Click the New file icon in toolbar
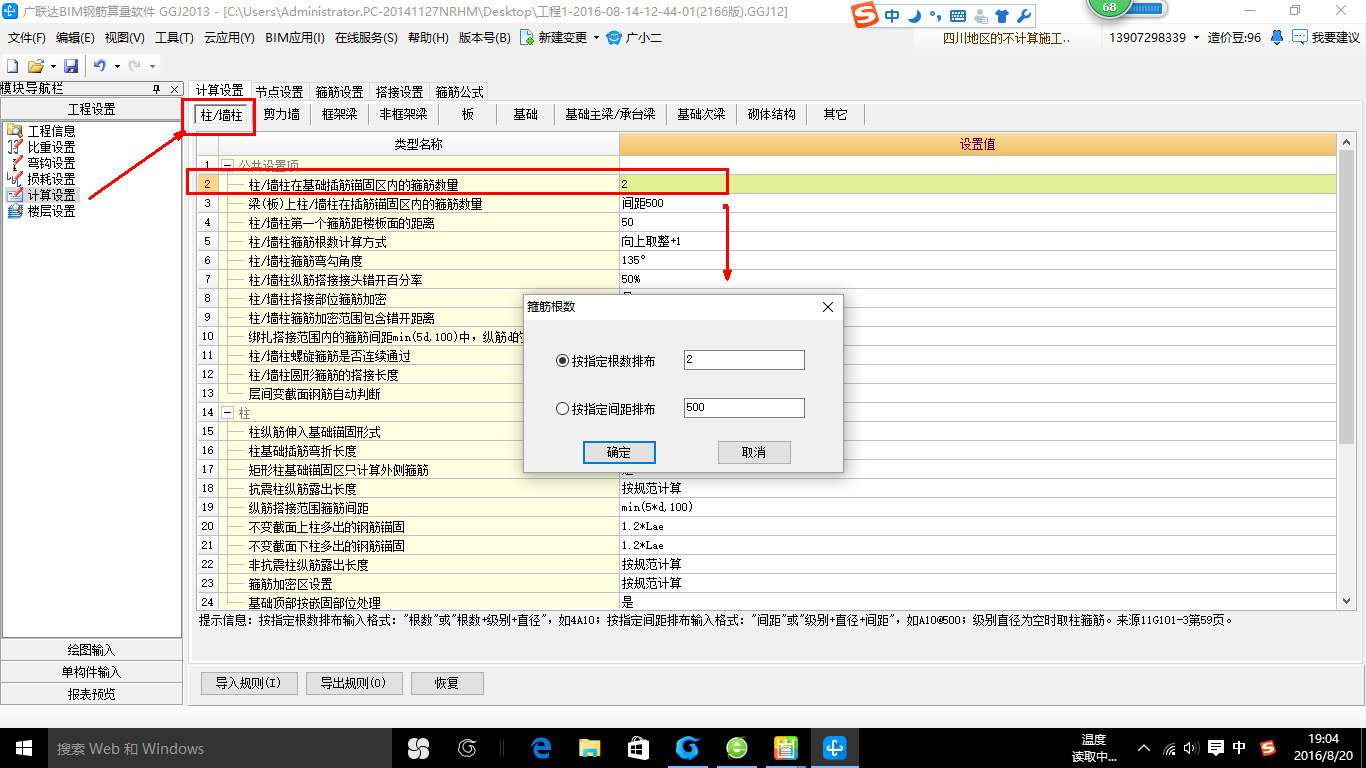Viewport: 1366px width, 768px height. (12, 66)
